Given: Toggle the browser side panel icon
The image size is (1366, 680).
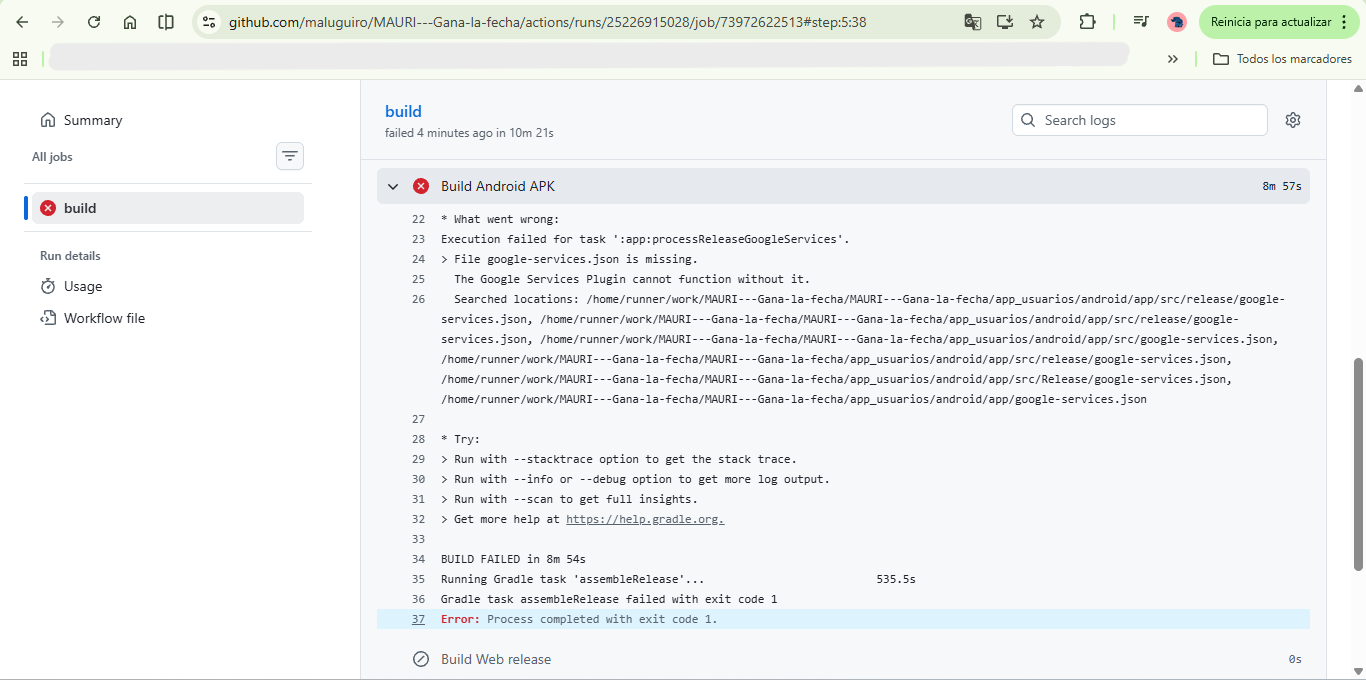Looking at the screenshot, I should click(166, 22).
